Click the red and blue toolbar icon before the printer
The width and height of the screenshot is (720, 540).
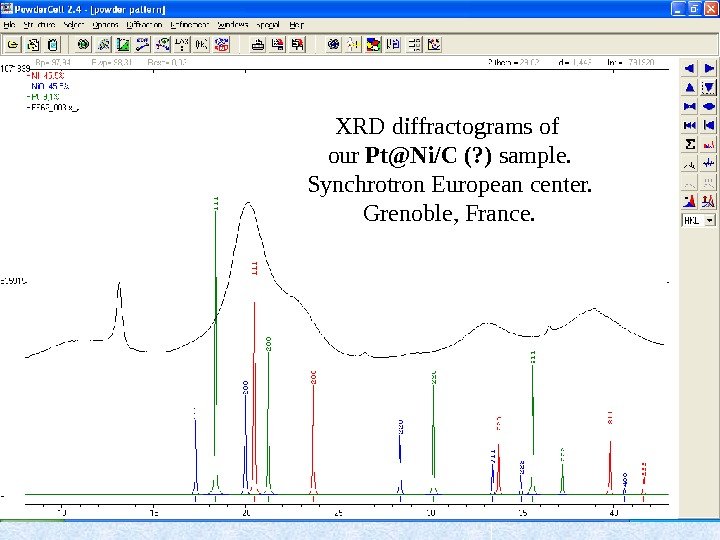click(222, 45)
